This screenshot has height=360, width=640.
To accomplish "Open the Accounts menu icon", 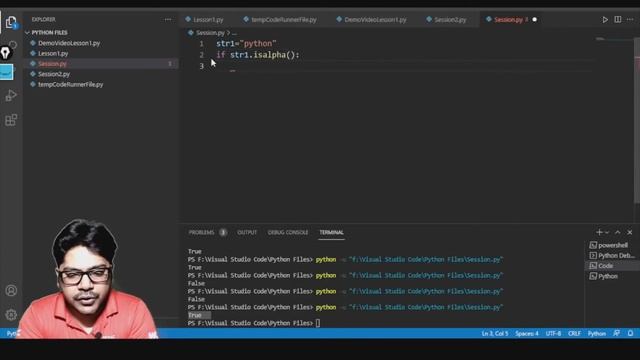I will point(11,290).
